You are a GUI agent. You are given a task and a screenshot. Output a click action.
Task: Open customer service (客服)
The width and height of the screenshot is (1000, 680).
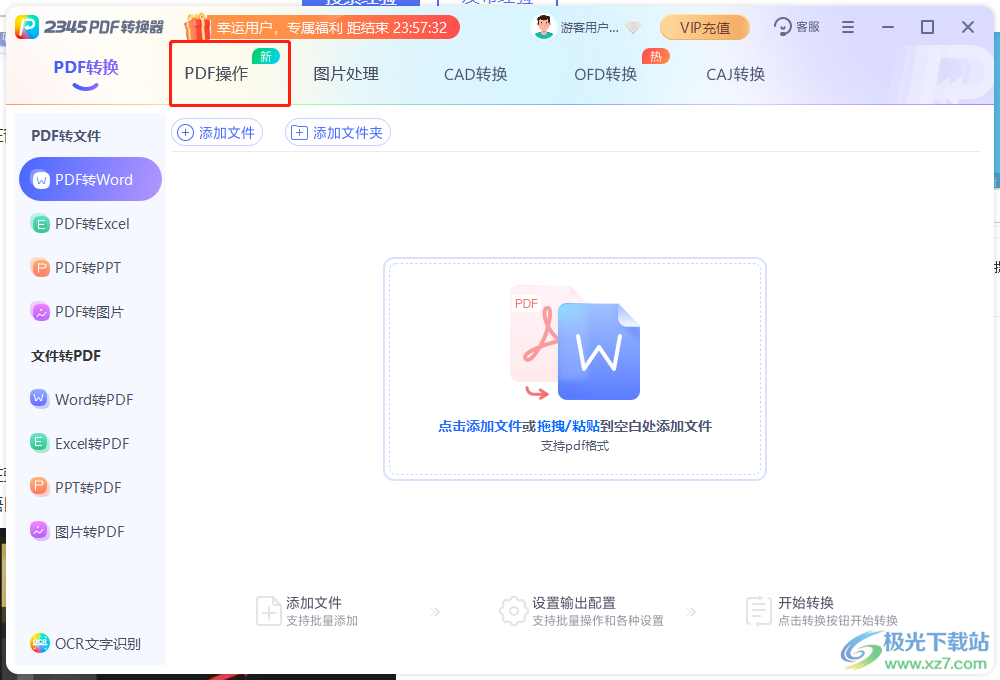click(797, 27)
